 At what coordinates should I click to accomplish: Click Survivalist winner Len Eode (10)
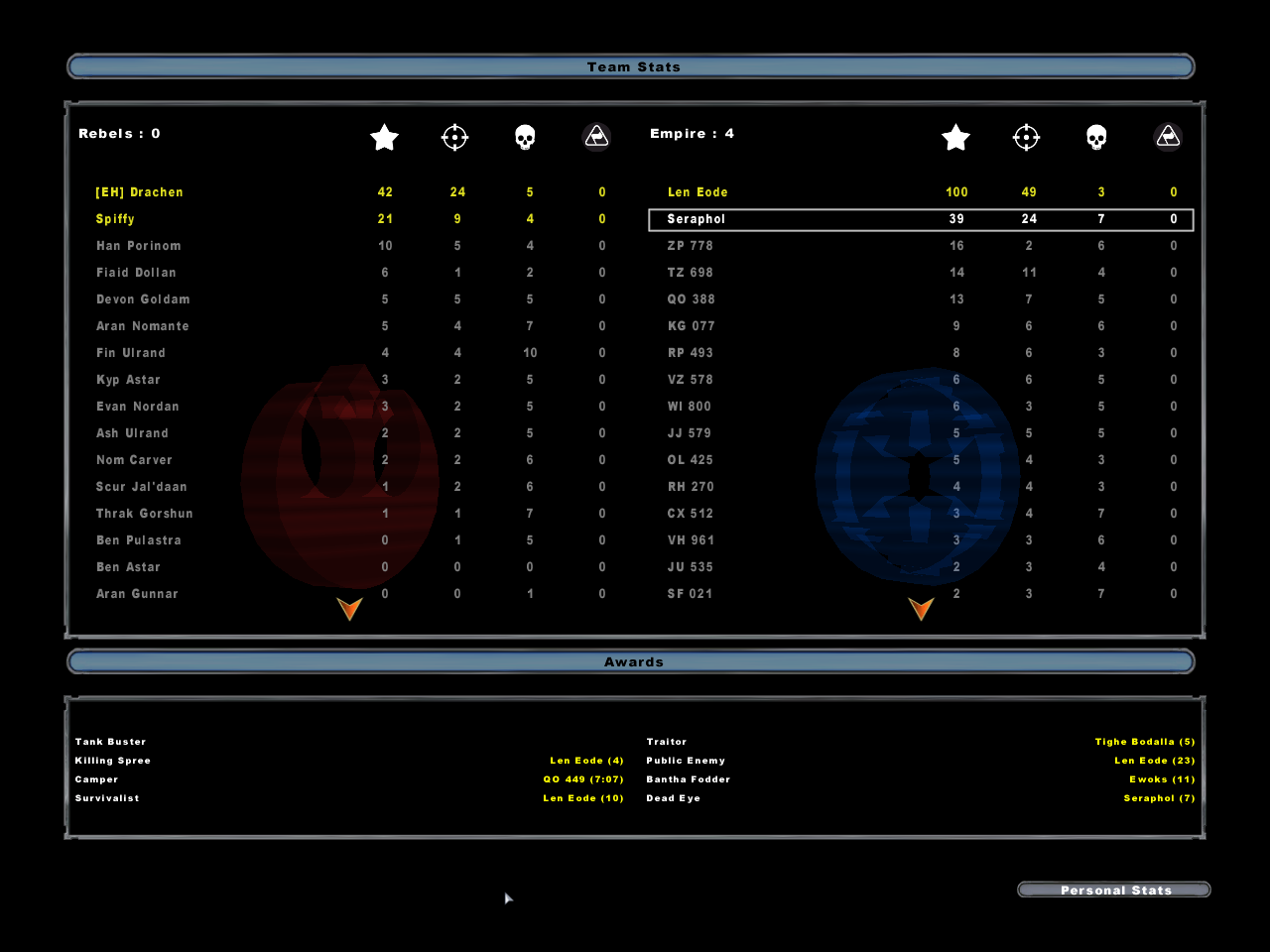[583, 798]
